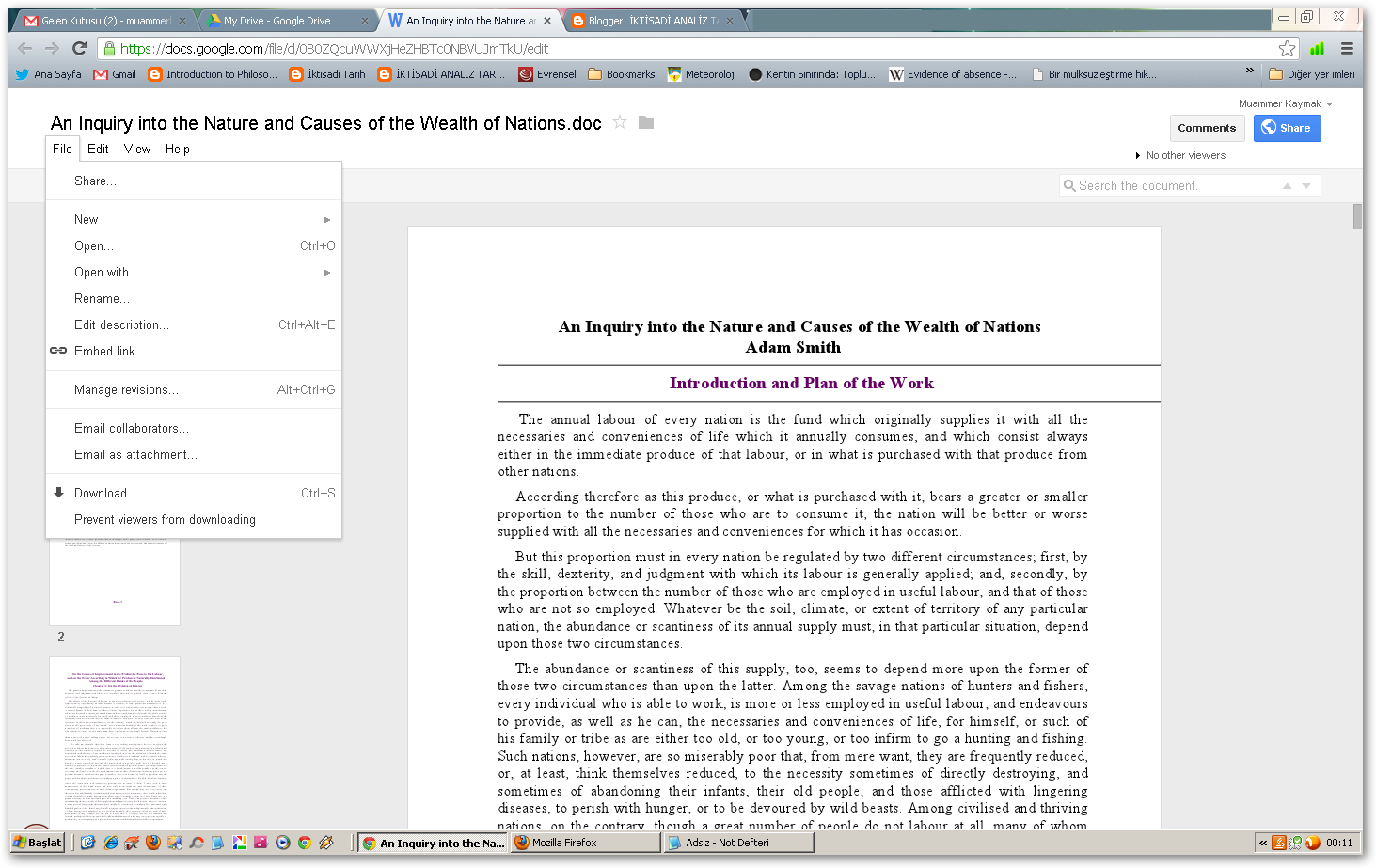Expand the No other viewers triangle
This screenshot has width=1376, height=868.
(x=1138, y=156)
